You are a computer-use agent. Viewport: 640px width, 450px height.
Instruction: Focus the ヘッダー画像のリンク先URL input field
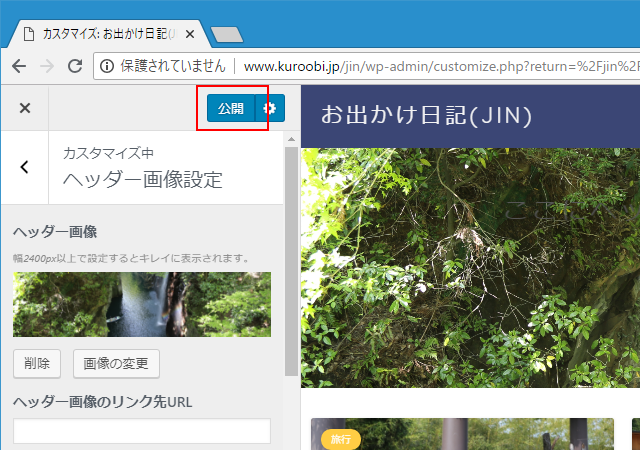point(142,430)
